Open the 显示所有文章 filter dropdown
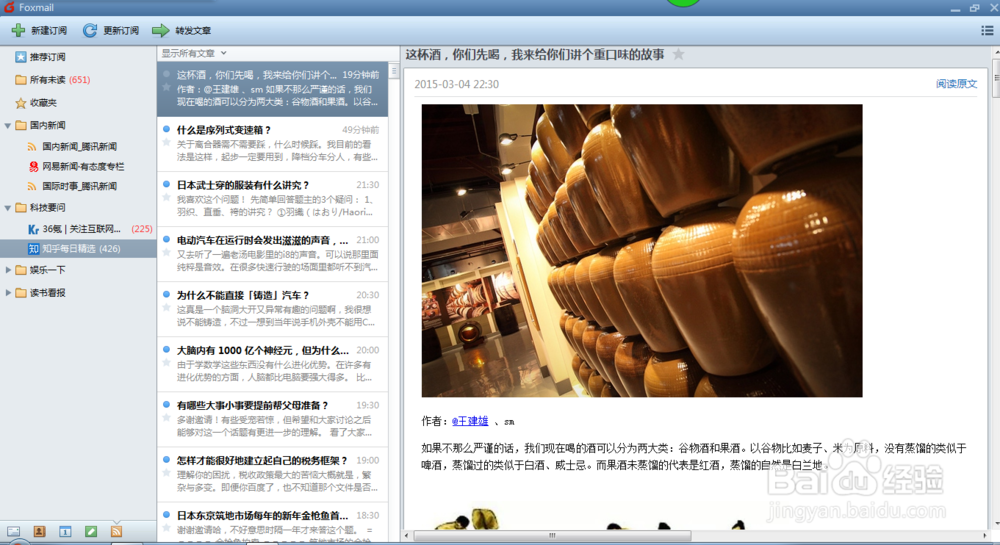 (194, 53)
